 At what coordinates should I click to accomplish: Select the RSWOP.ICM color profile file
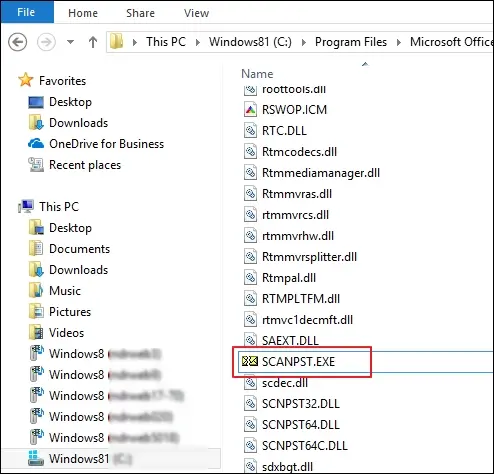294,110
